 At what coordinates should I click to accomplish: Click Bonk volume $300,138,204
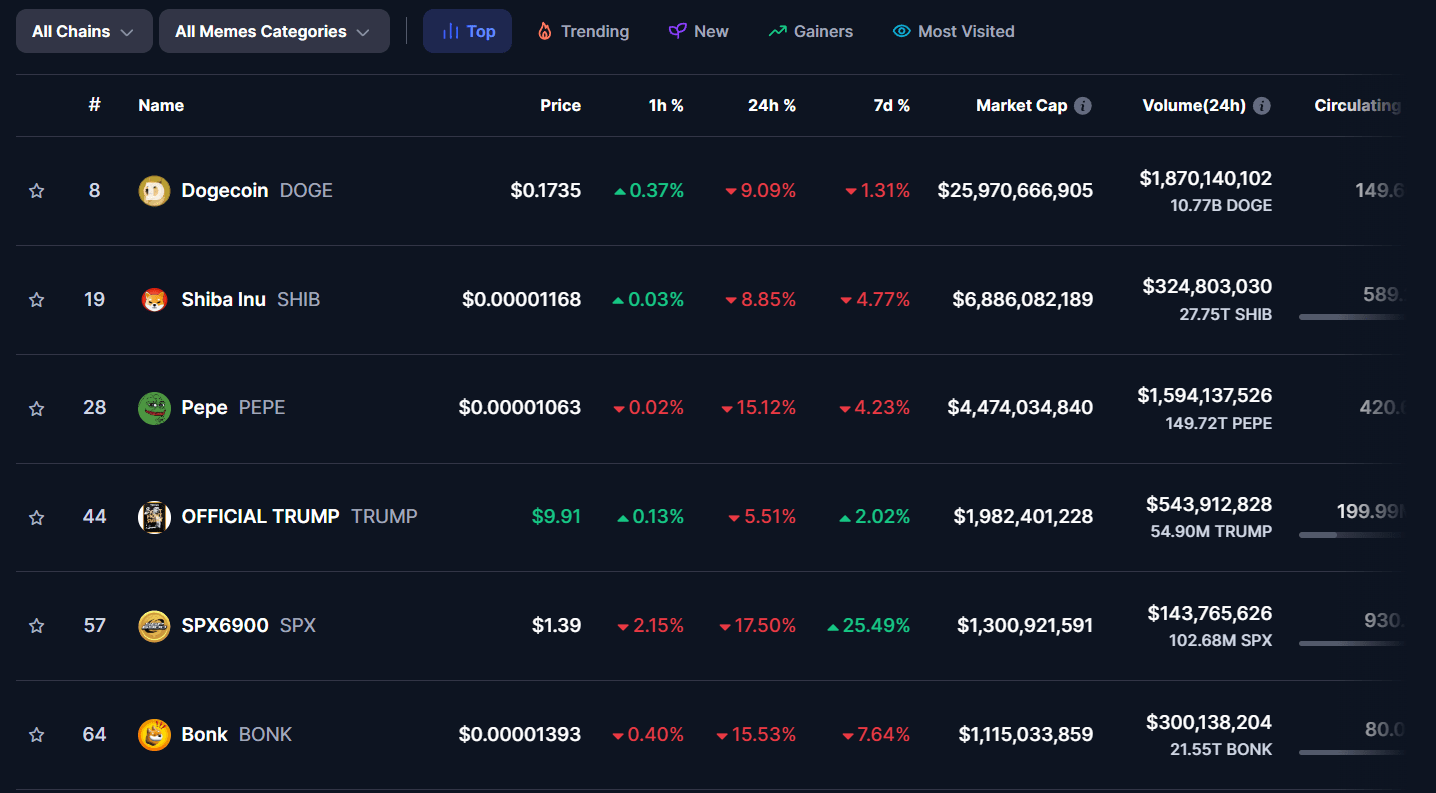tap(1209, 723)
